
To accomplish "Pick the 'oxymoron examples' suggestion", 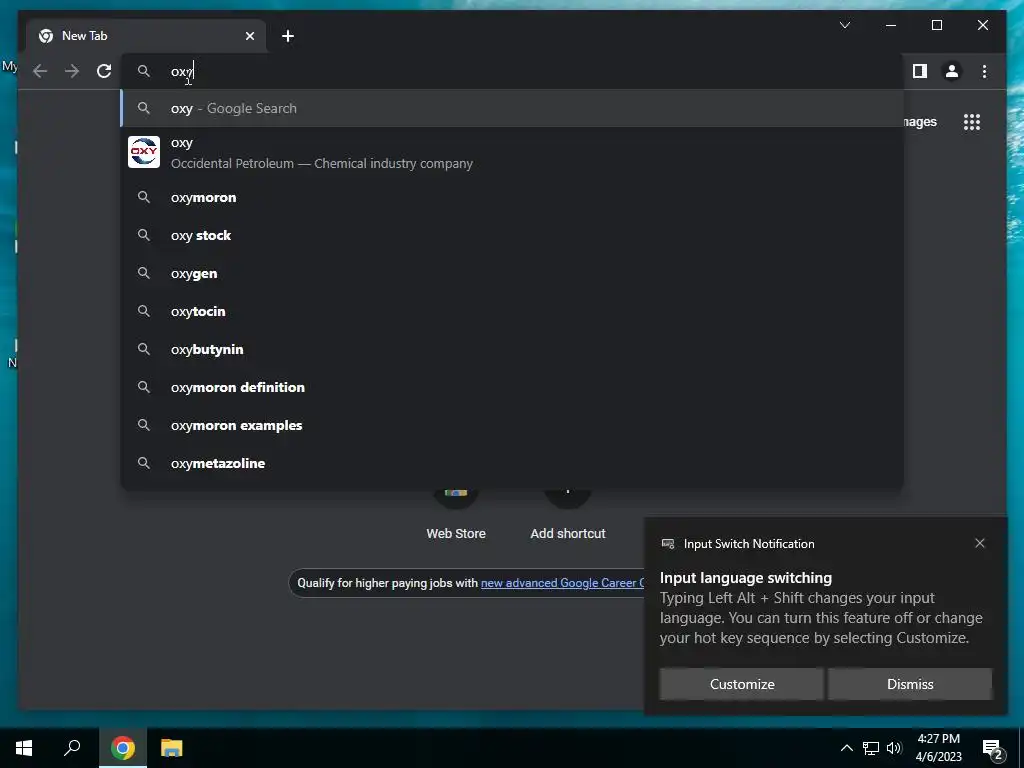I will tap(513, 425).
